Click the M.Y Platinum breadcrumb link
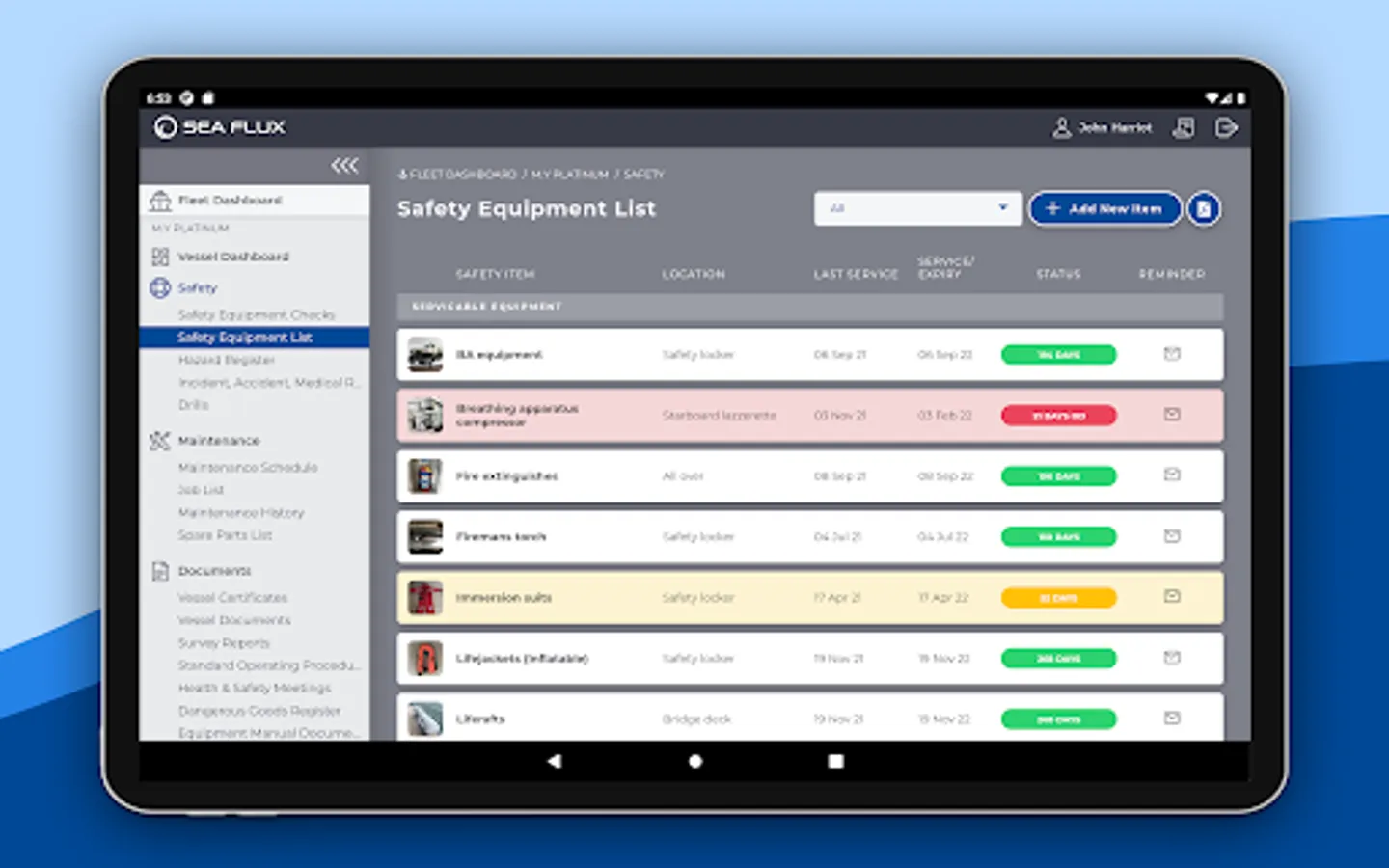 click(x=570, y=175)
